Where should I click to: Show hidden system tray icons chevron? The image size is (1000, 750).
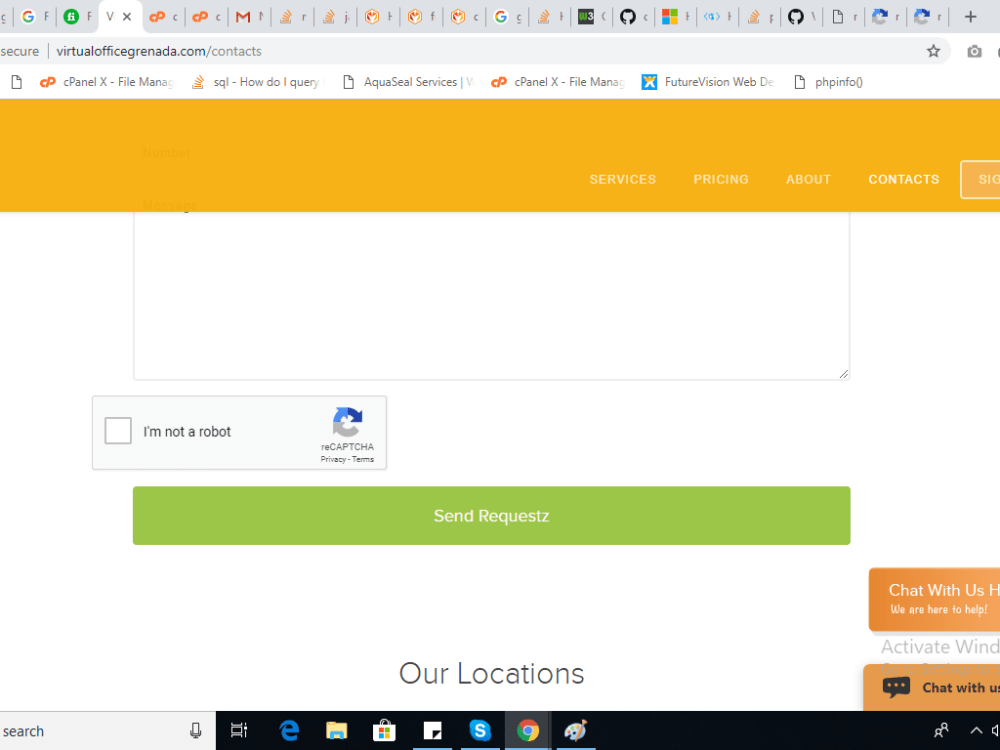[x=976, y=731]
